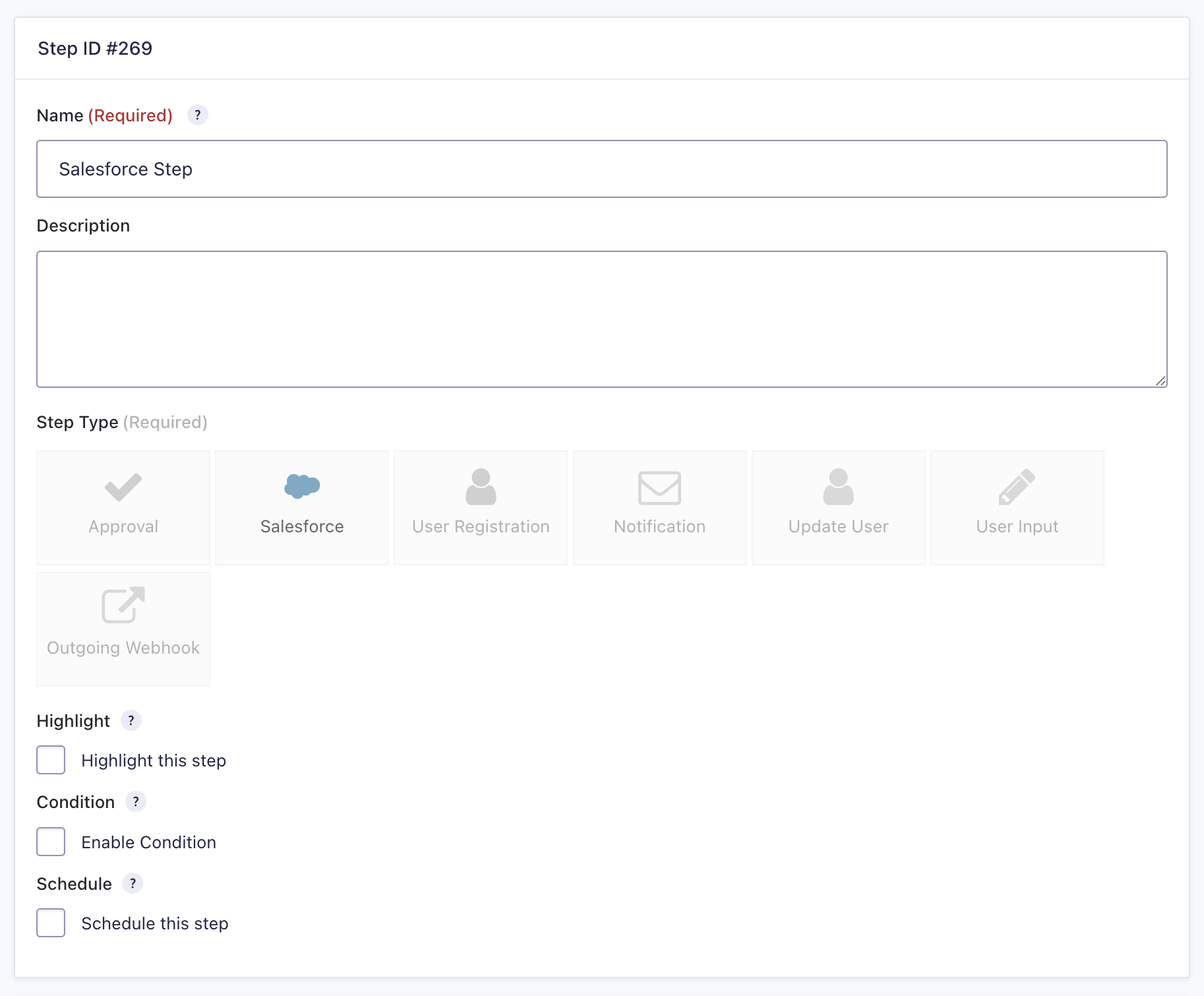The height and width of the screenshot is (996, 1204).
Task: Tick the Schedule this step checkbox
Action: click(x=51, y=923)
